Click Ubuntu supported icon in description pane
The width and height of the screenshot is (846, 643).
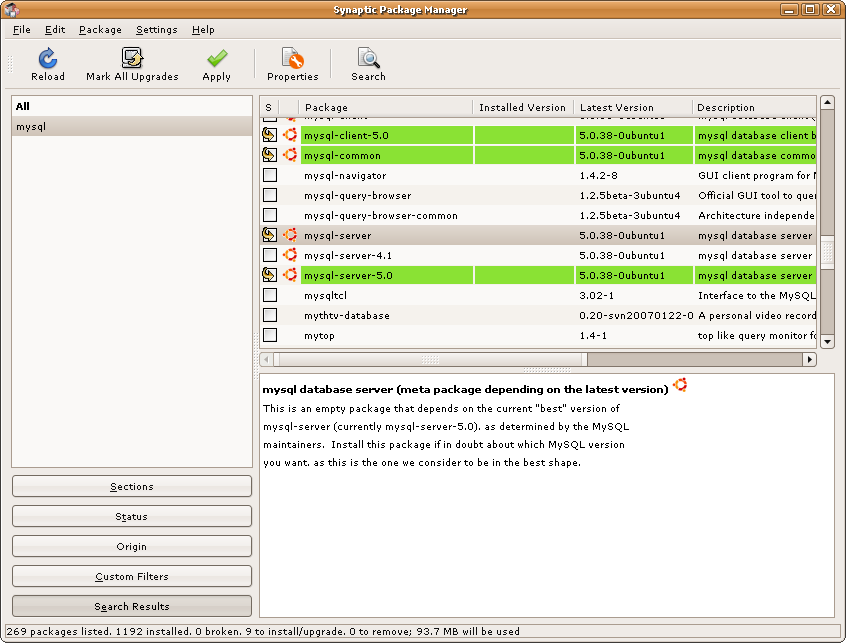[x=680, y=385]
